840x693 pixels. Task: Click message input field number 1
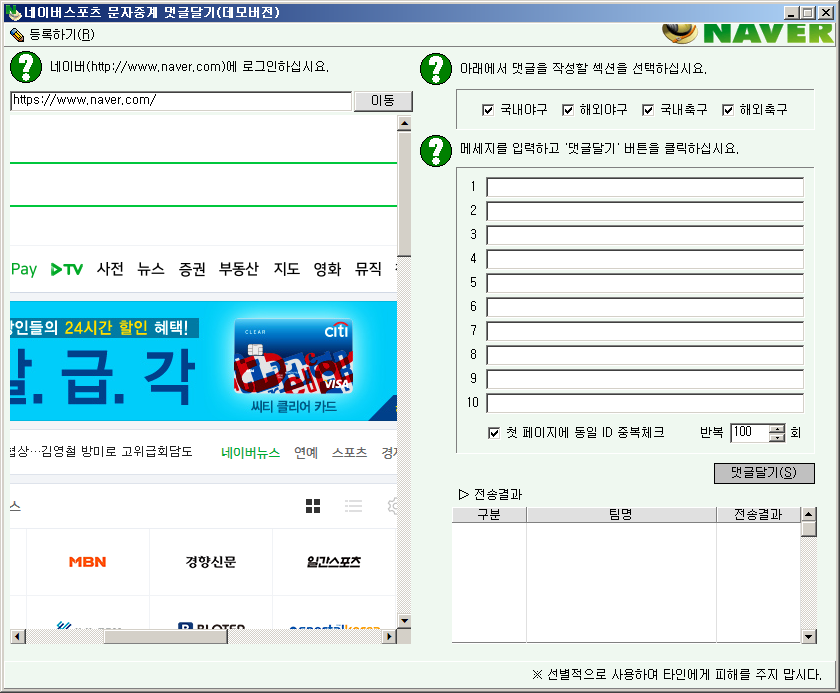[x=644, y=187]
